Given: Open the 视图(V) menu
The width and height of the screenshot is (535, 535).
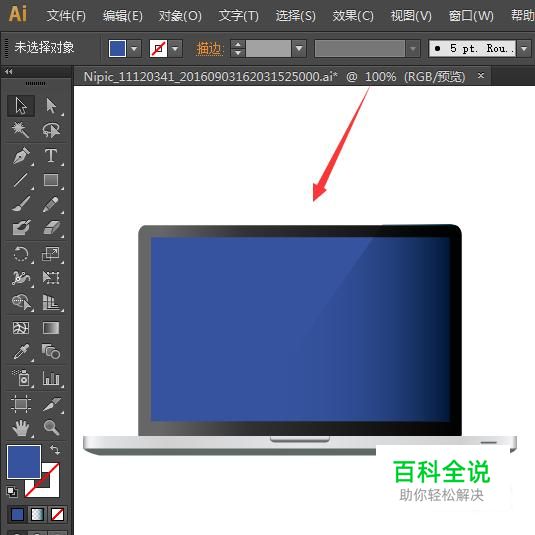Looking at the screenshot, I should point(411,16).
